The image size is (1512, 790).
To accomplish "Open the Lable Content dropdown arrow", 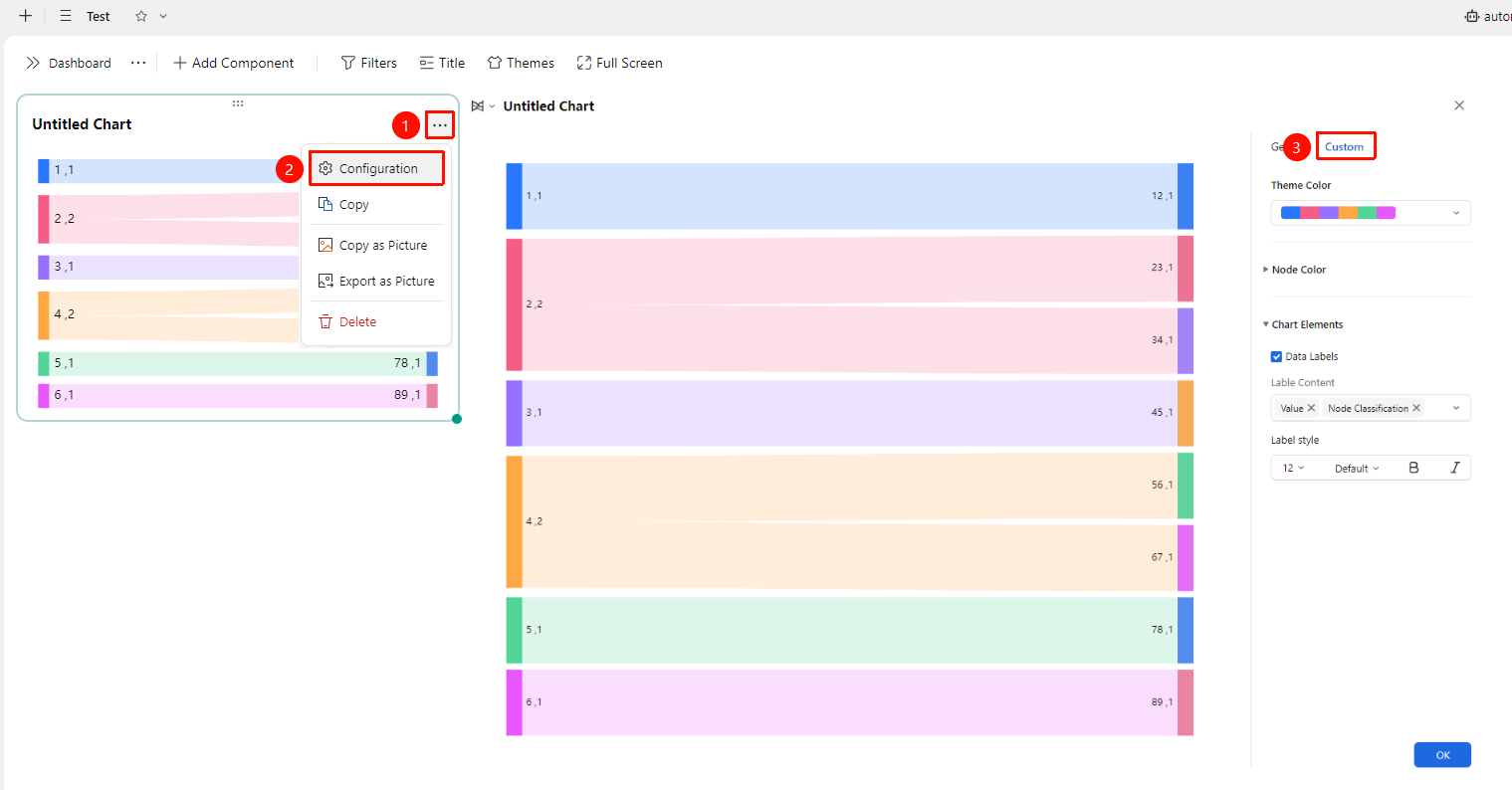I will coord(1456,408).
